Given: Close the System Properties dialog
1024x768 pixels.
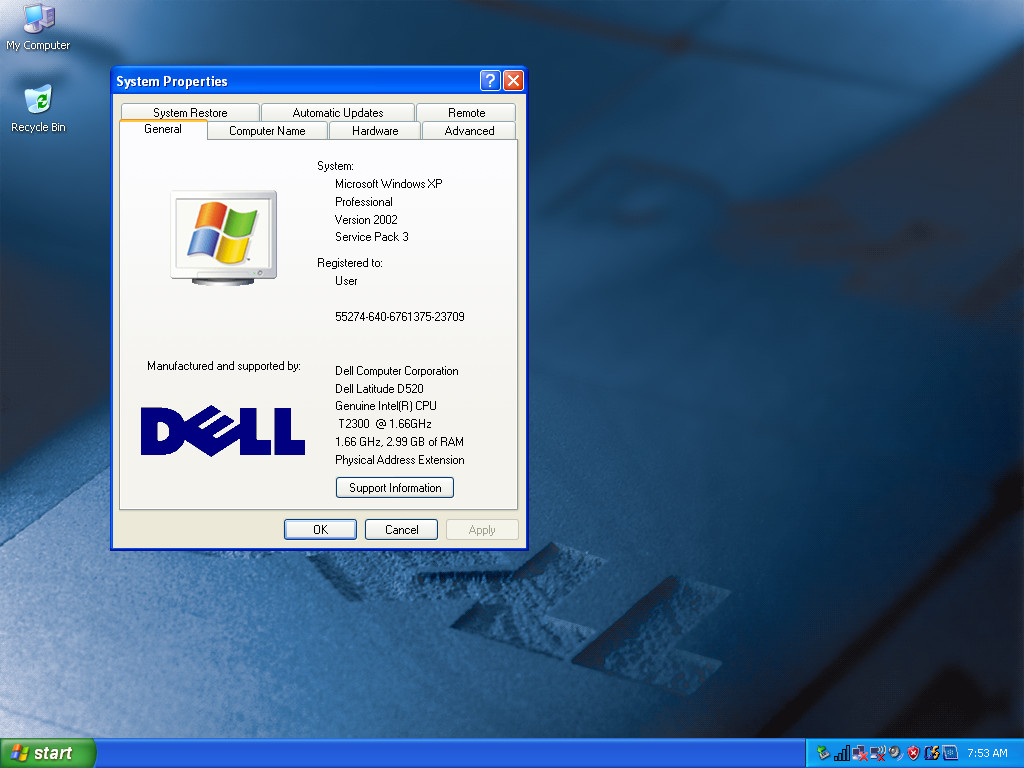Looking at the screenshot, I should click(513, 80).
